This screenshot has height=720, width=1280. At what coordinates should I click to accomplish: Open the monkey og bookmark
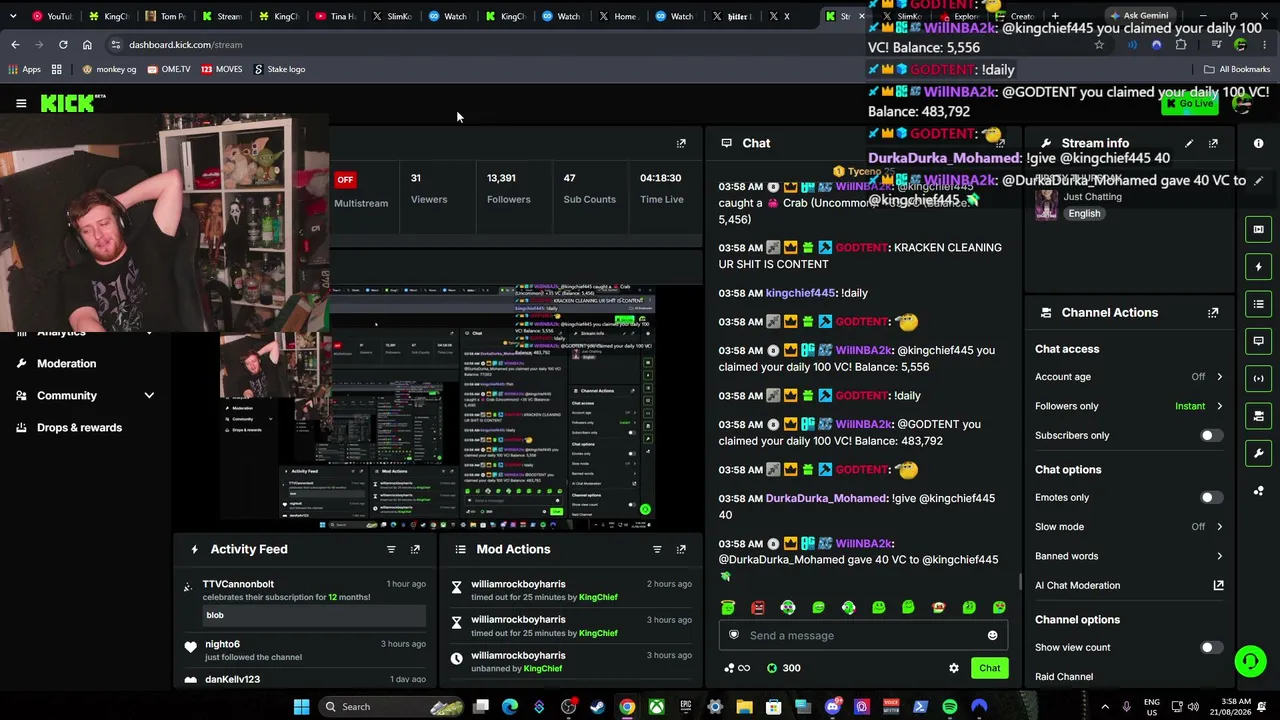click(x=109, y=69)
